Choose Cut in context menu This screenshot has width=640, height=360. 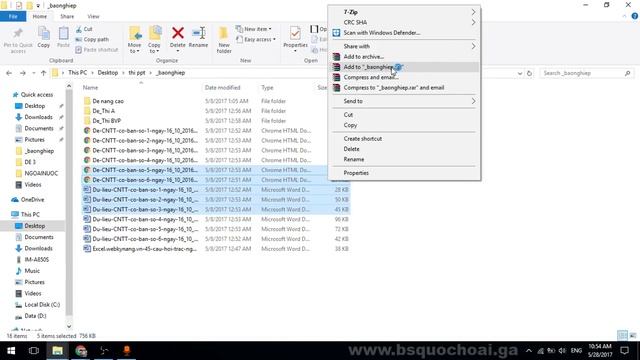pos(404,115)
